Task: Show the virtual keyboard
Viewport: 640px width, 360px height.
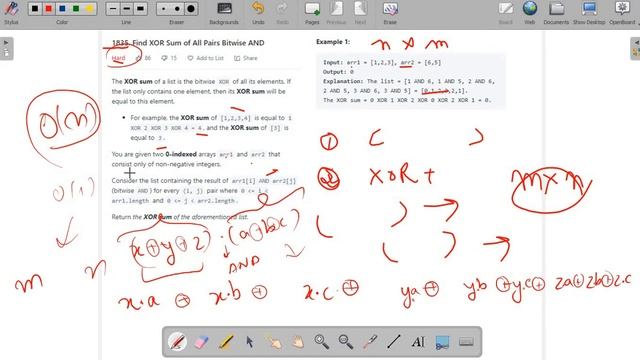Action: click(x=466, y=342)
